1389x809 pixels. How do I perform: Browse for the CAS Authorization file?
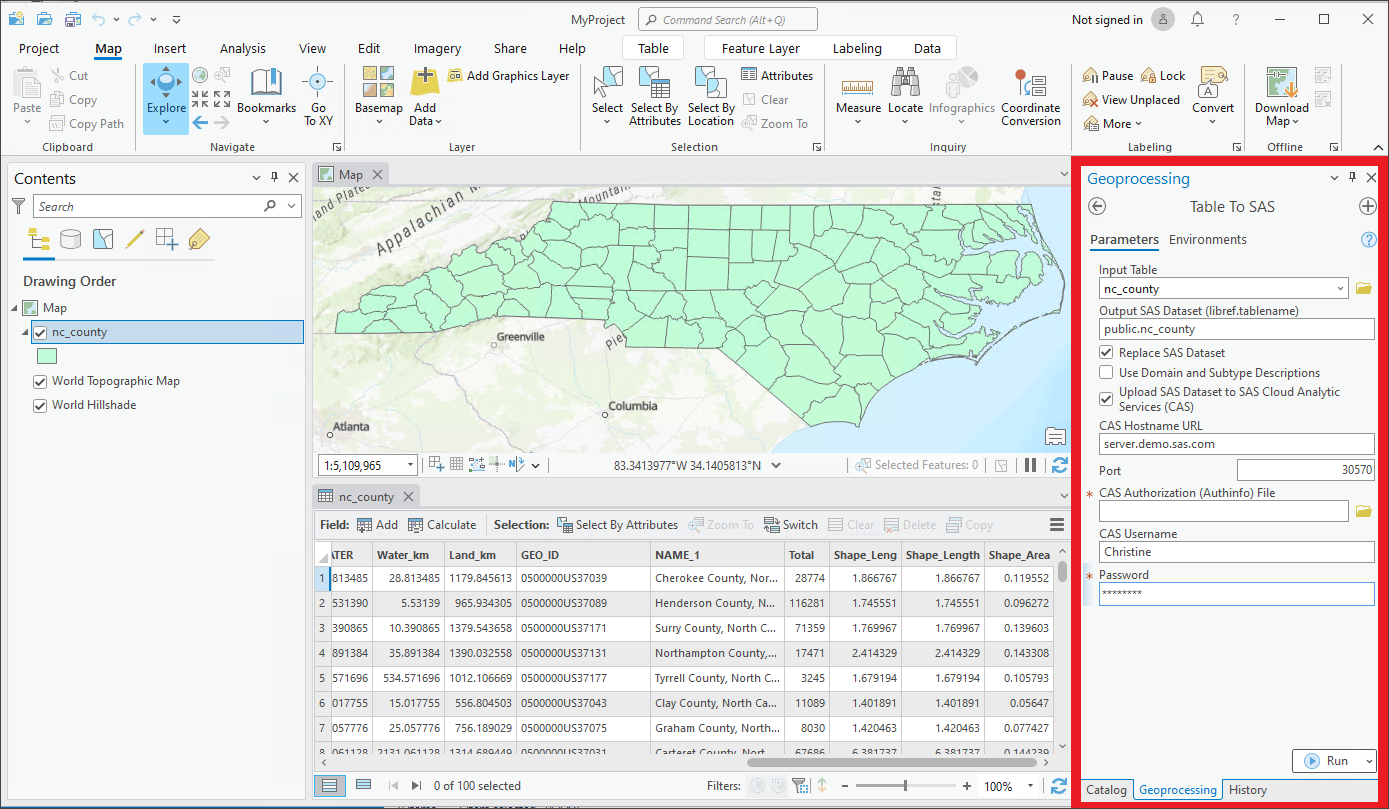pos(1364,510)
